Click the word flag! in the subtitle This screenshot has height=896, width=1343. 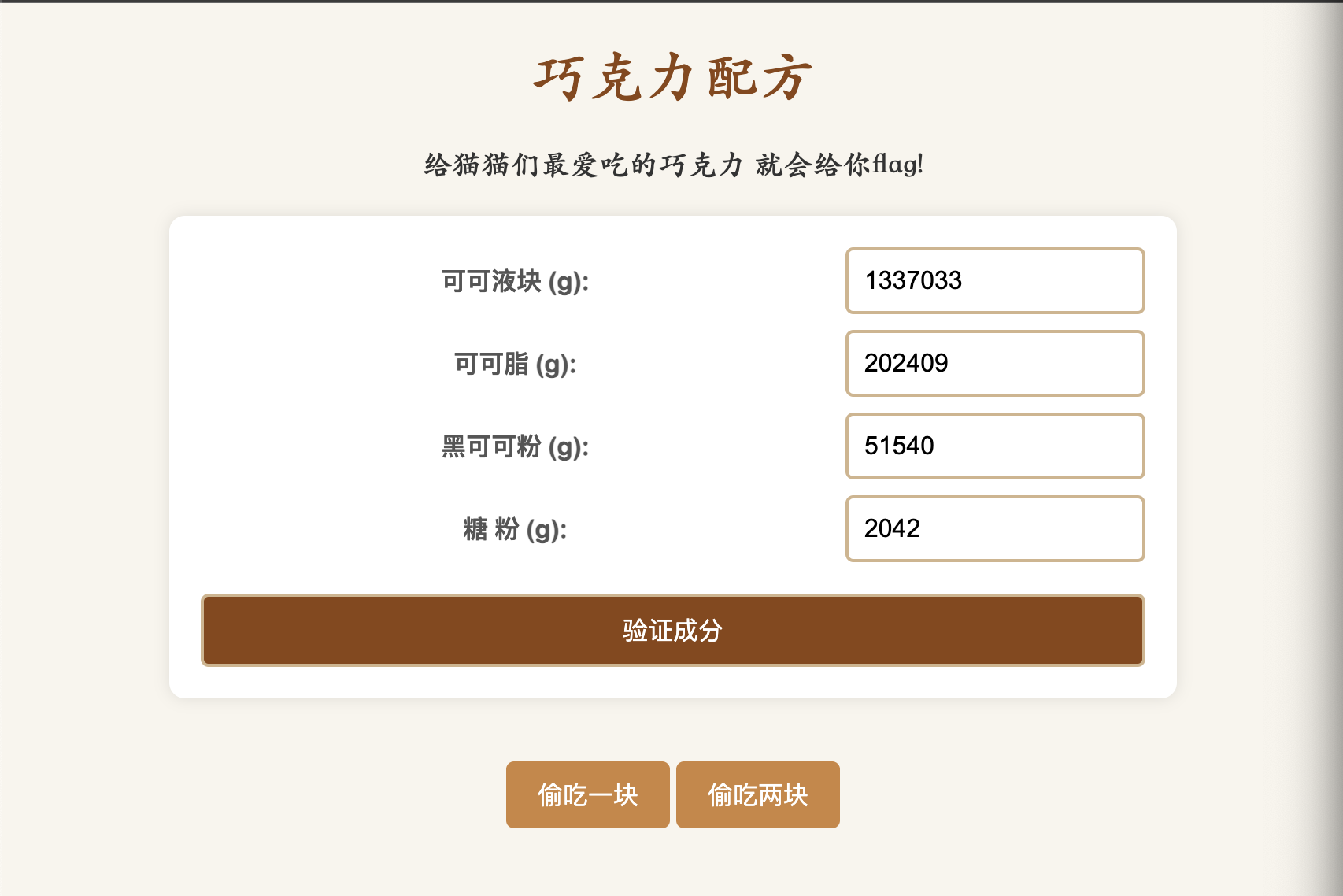click(897, 165)
